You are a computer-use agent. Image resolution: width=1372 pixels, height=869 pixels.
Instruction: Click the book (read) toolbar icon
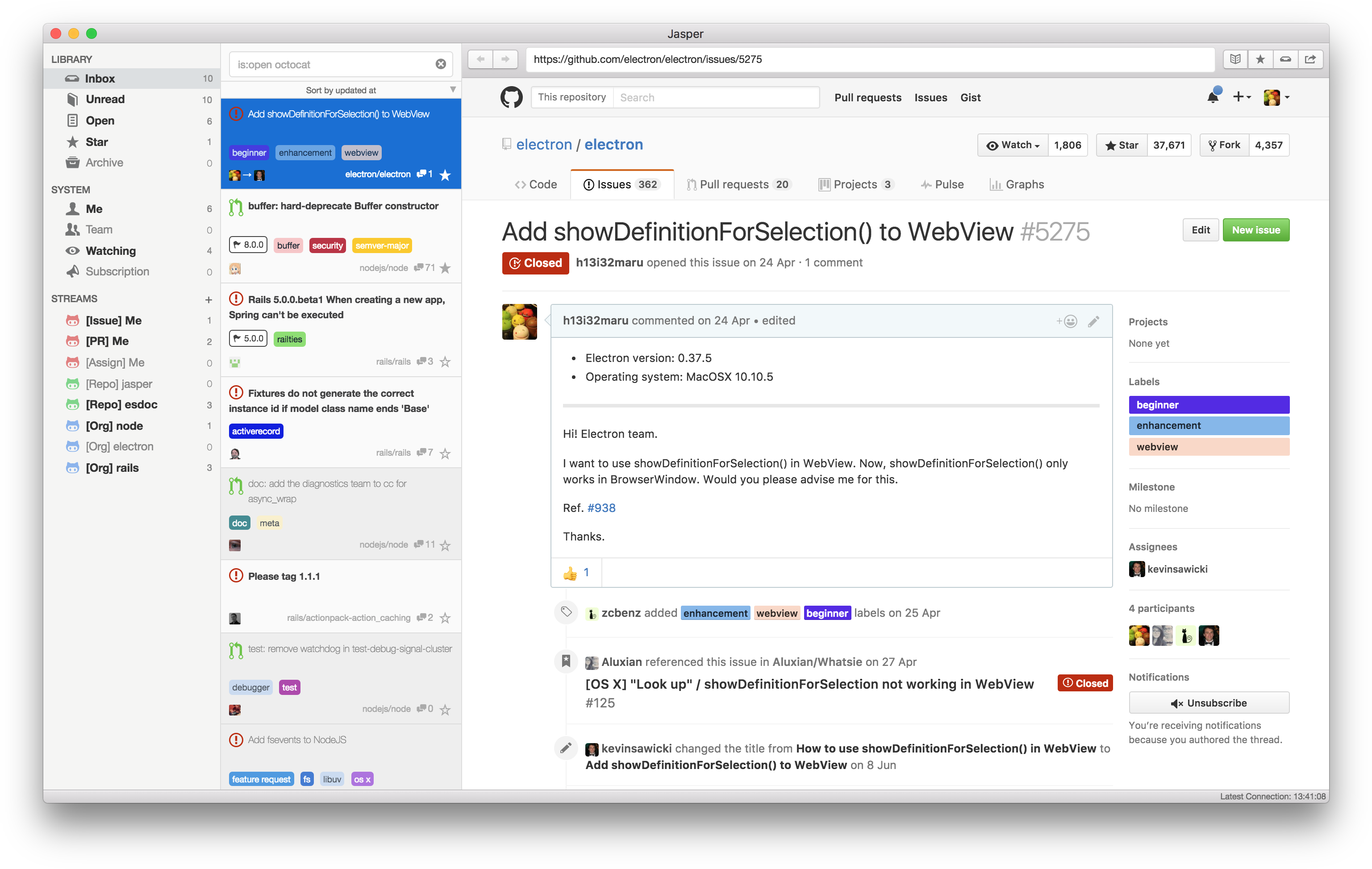click(x=1235, y=59)
